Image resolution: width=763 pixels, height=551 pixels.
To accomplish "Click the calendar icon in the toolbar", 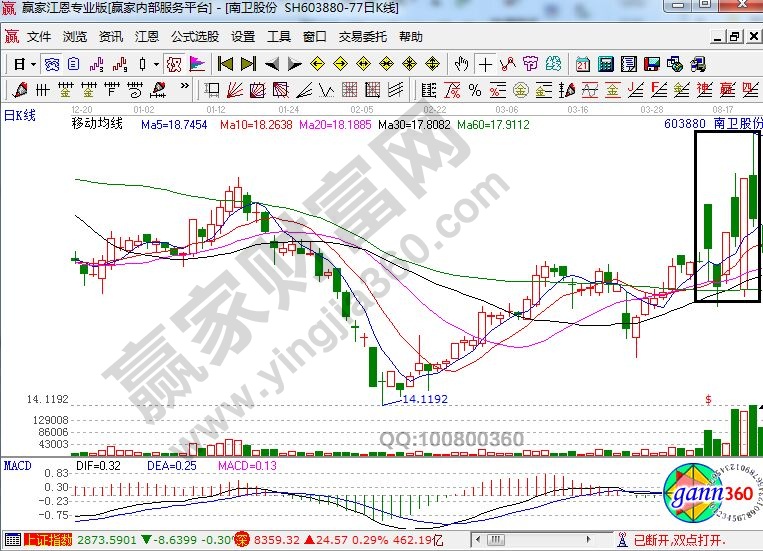I will tap(583, 64).
